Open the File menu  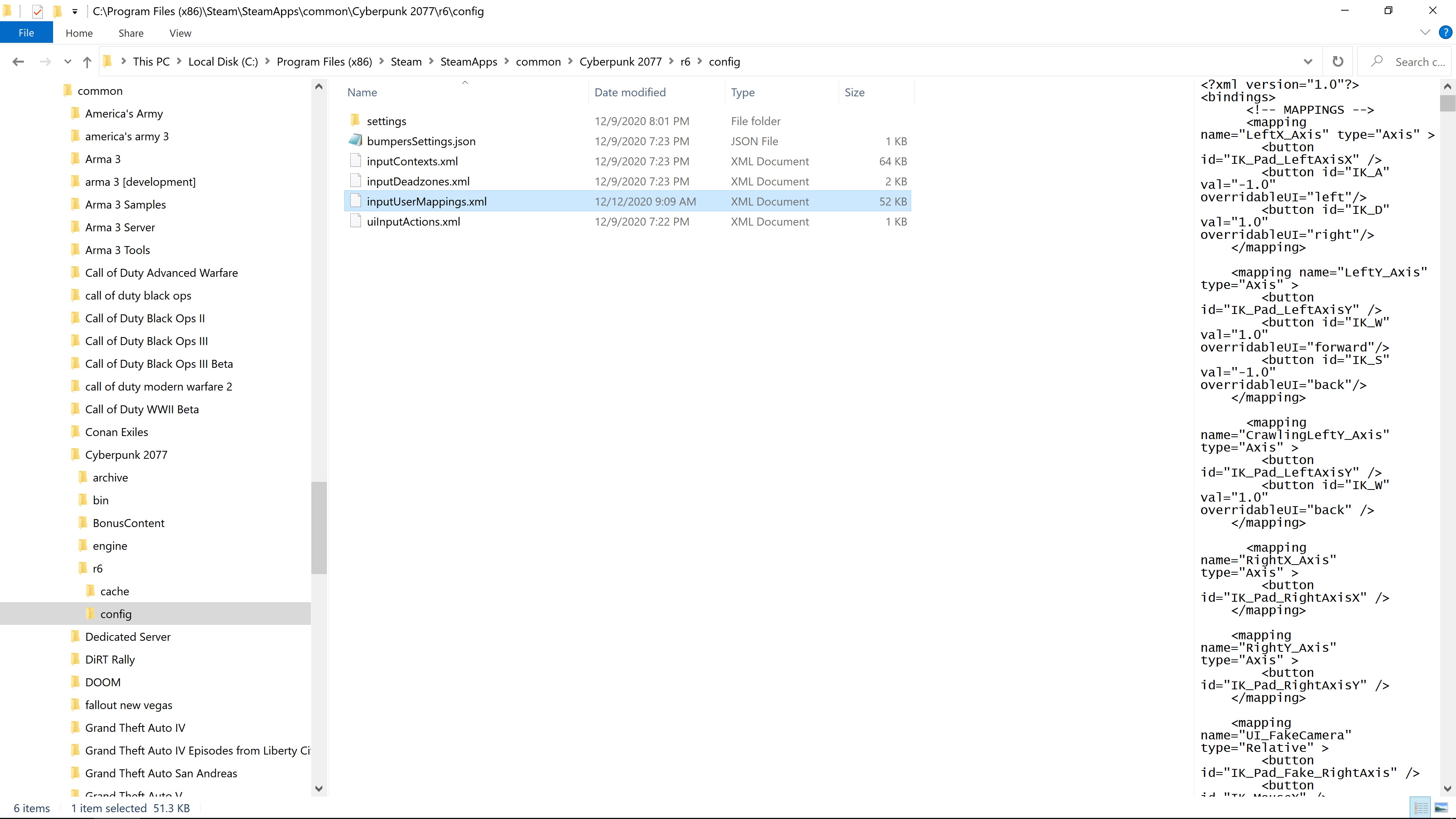point(26,33)
